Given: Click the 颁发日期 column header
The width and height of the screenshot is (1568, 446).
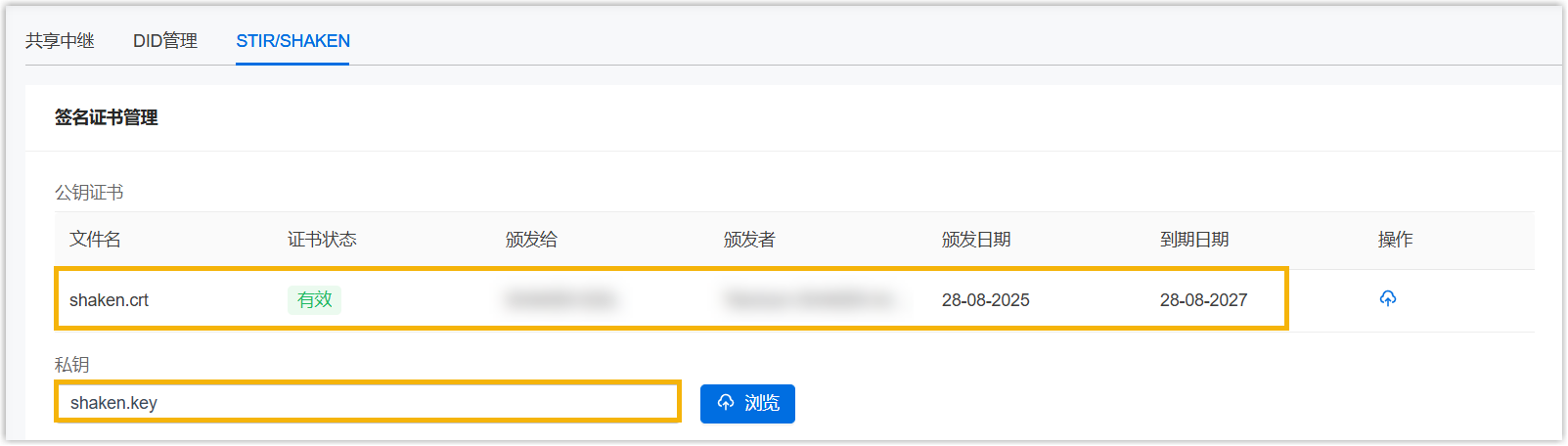Looking at the screenshot, I should [x=976, y=240].
